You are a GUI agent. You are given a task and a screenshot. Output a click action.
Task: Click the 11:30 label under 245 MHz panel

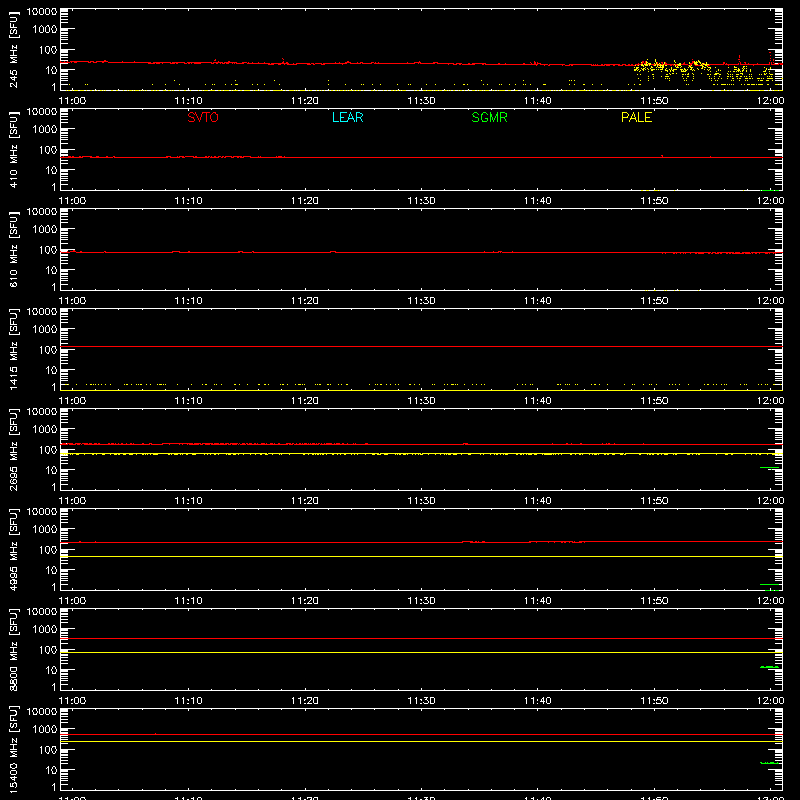421,101
